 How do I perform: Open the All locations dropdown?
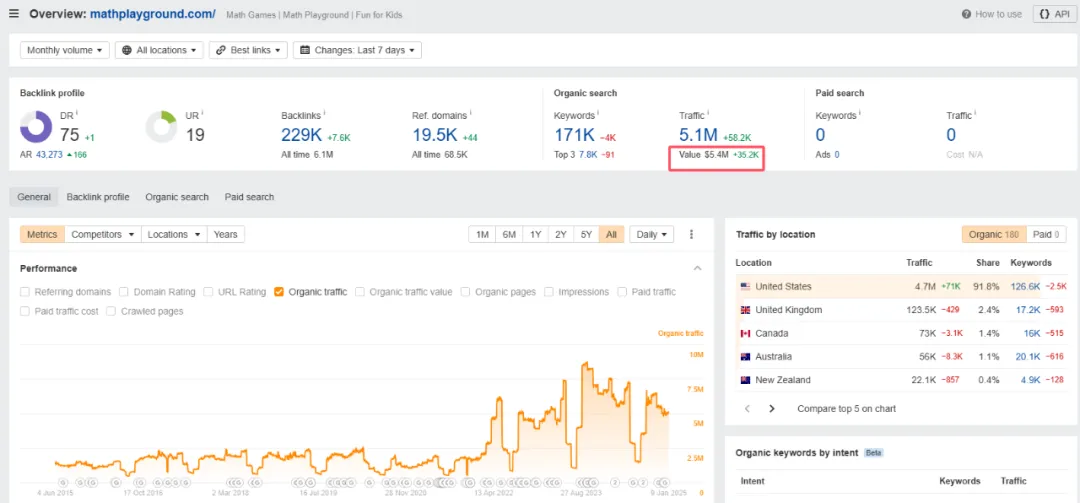click(159, 50)
